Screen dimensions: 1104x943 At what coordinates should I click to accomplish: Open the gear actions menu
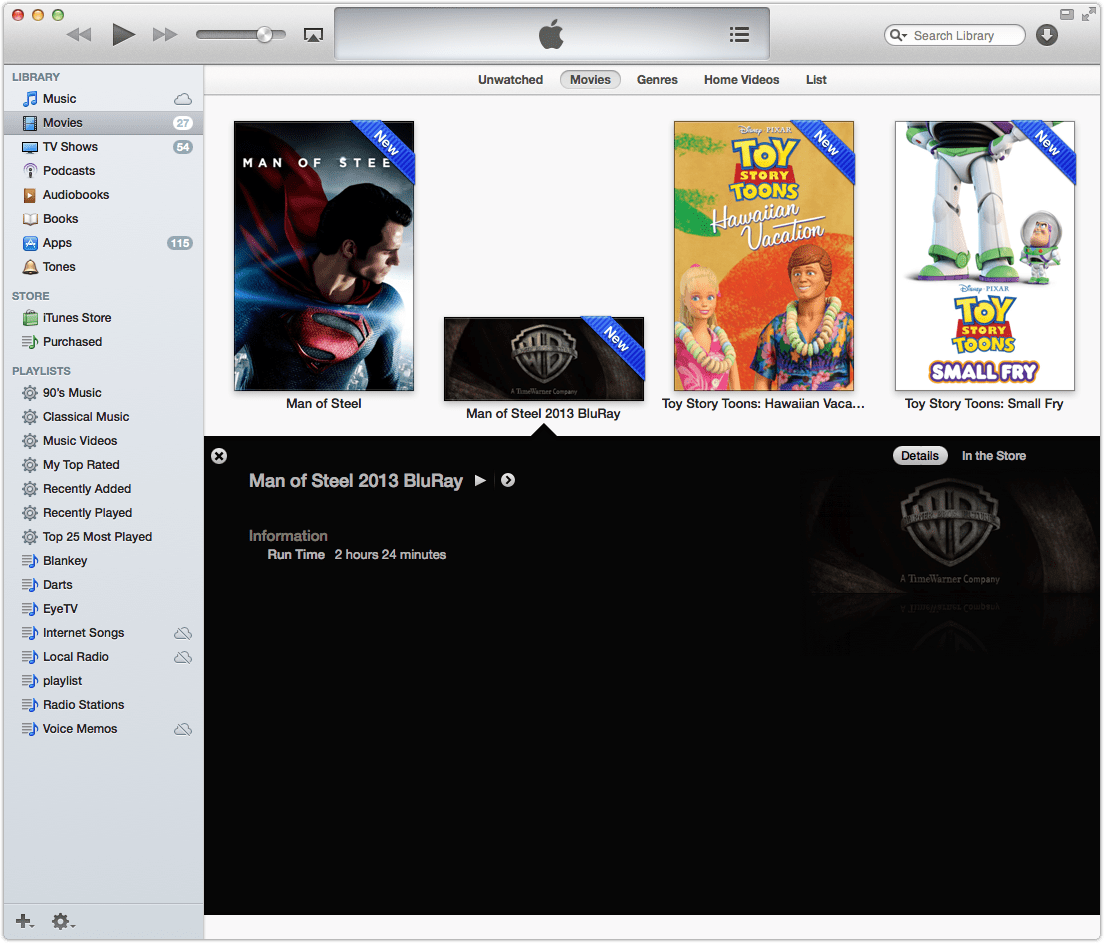coord(63,920)
